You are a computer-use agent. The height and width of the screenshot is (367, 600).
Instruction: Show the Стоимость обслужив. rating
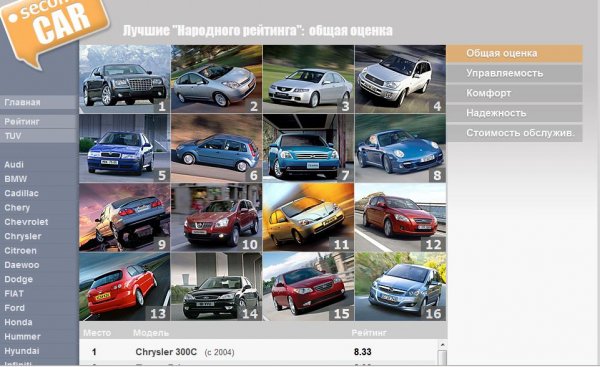pos(515,133)
